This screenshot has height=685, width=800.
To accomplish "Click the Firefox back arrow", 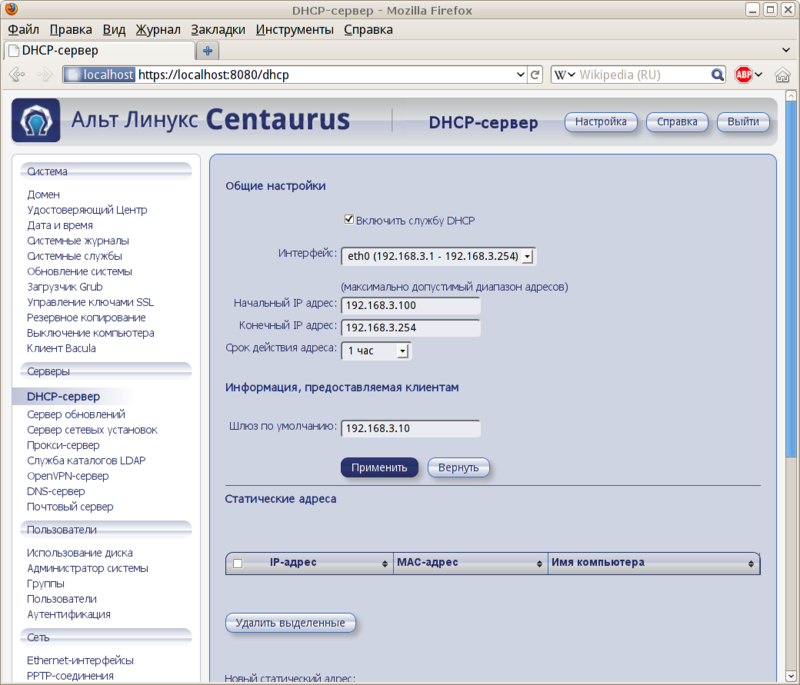I will click(x=17, y=75).
